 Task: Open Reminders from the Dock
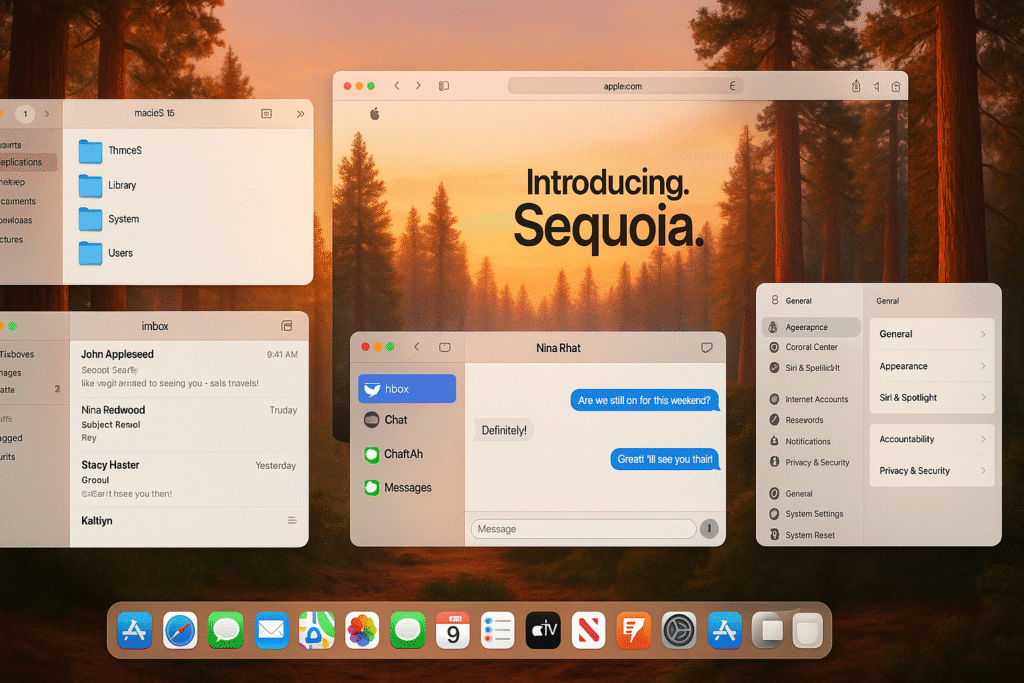coord(498,631)
